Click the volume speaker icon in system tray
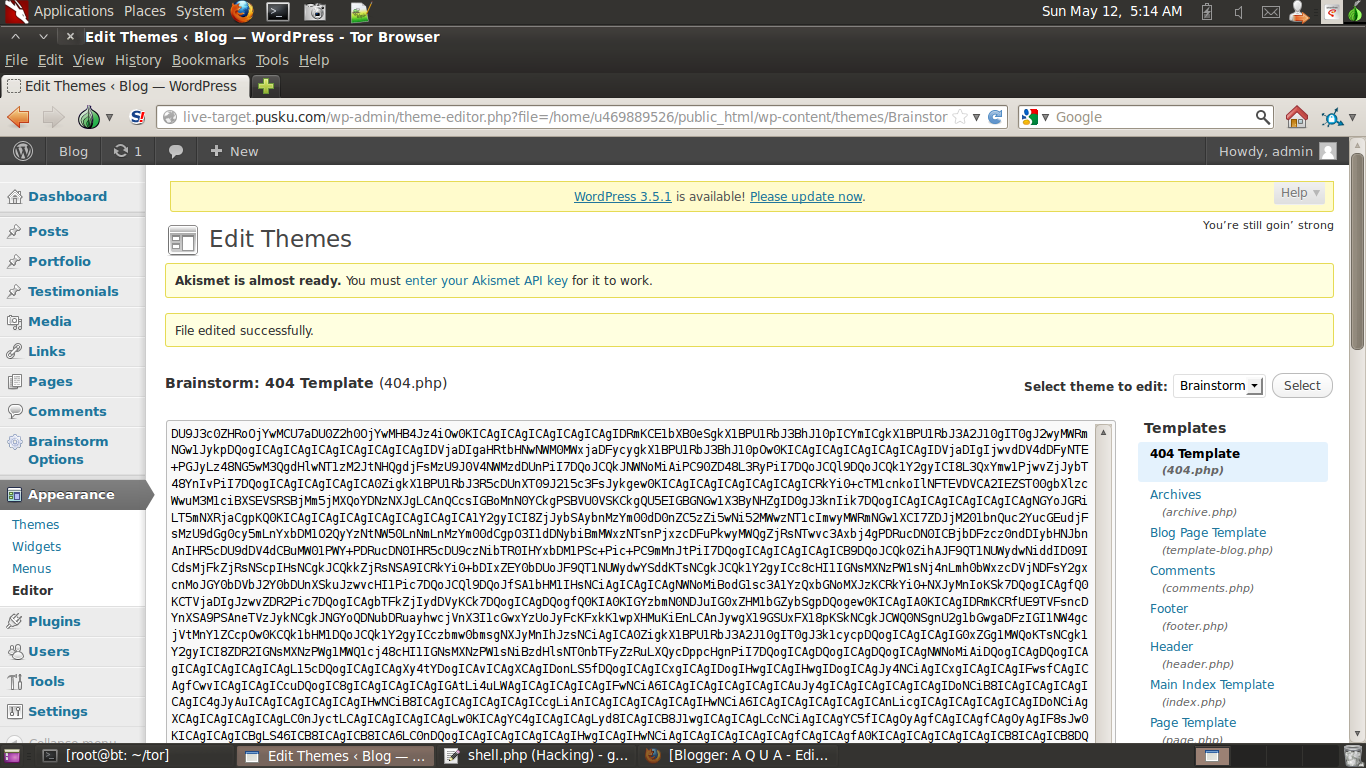The image size is (1366, 768). [x=1239, y=12]
